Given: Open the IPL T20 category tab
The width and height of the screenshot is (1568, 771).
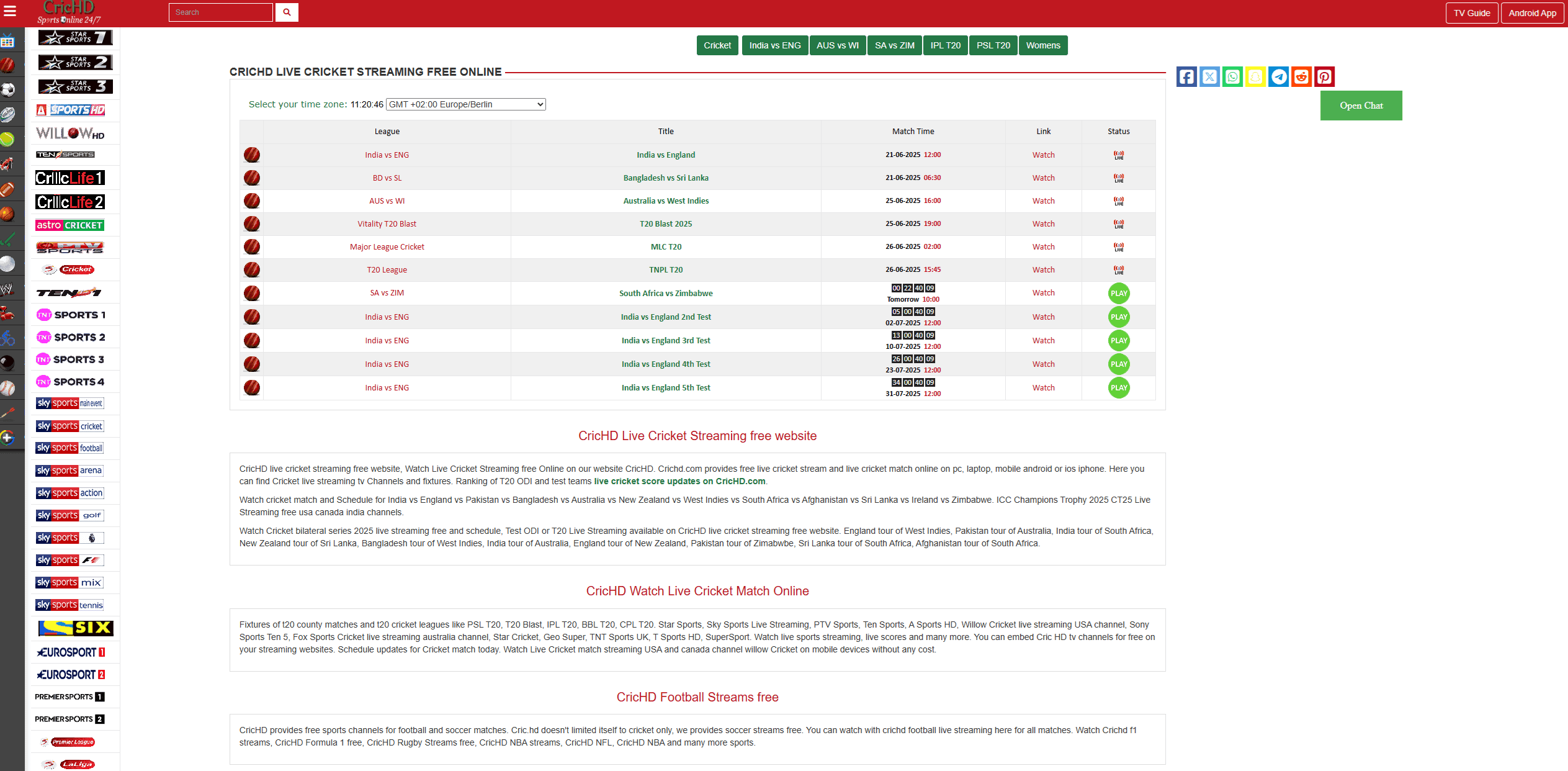Looking at the screenshot, I should (946, 45).
